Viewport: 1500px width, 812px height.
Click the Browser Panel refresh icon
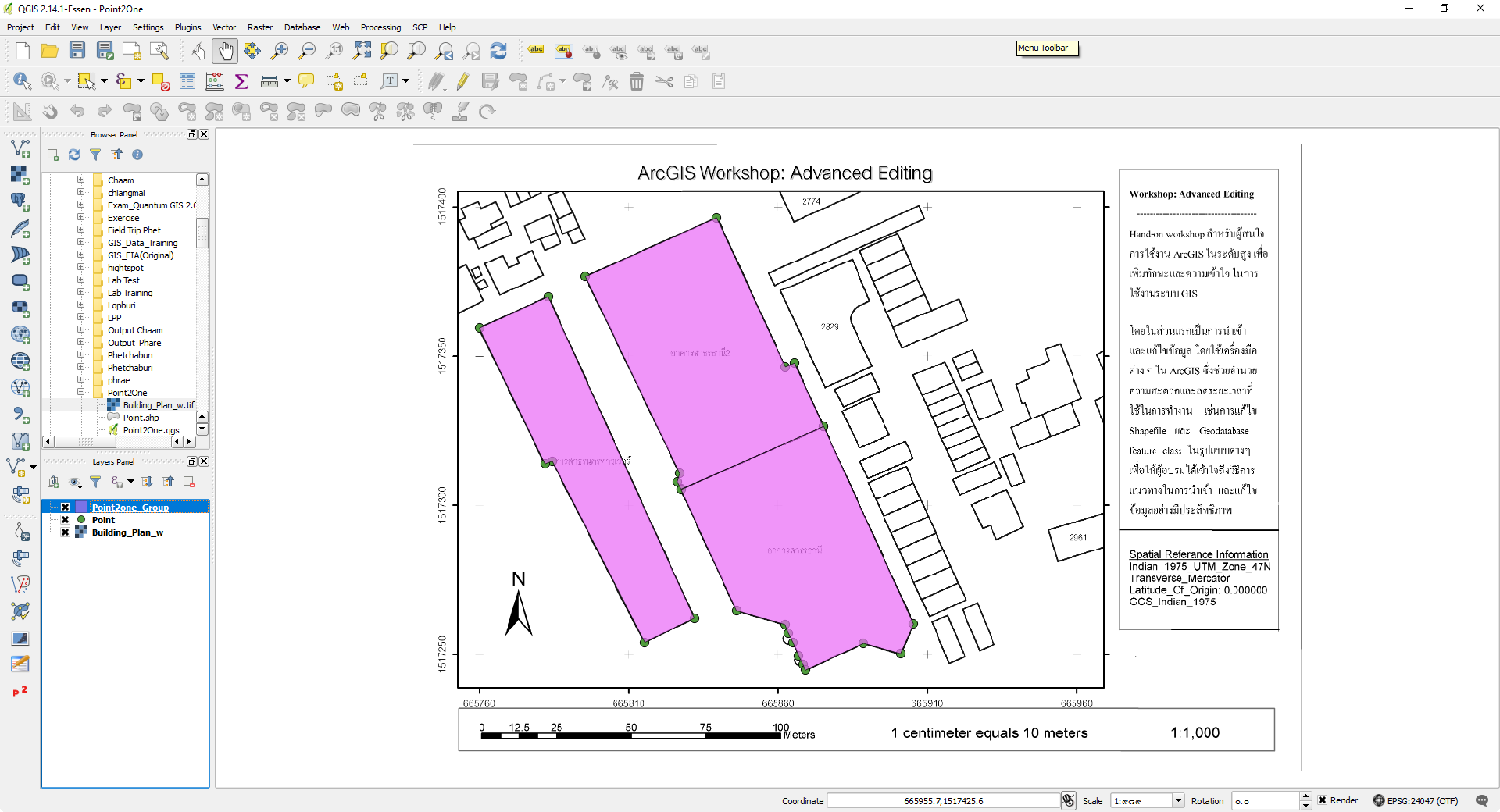74,155
